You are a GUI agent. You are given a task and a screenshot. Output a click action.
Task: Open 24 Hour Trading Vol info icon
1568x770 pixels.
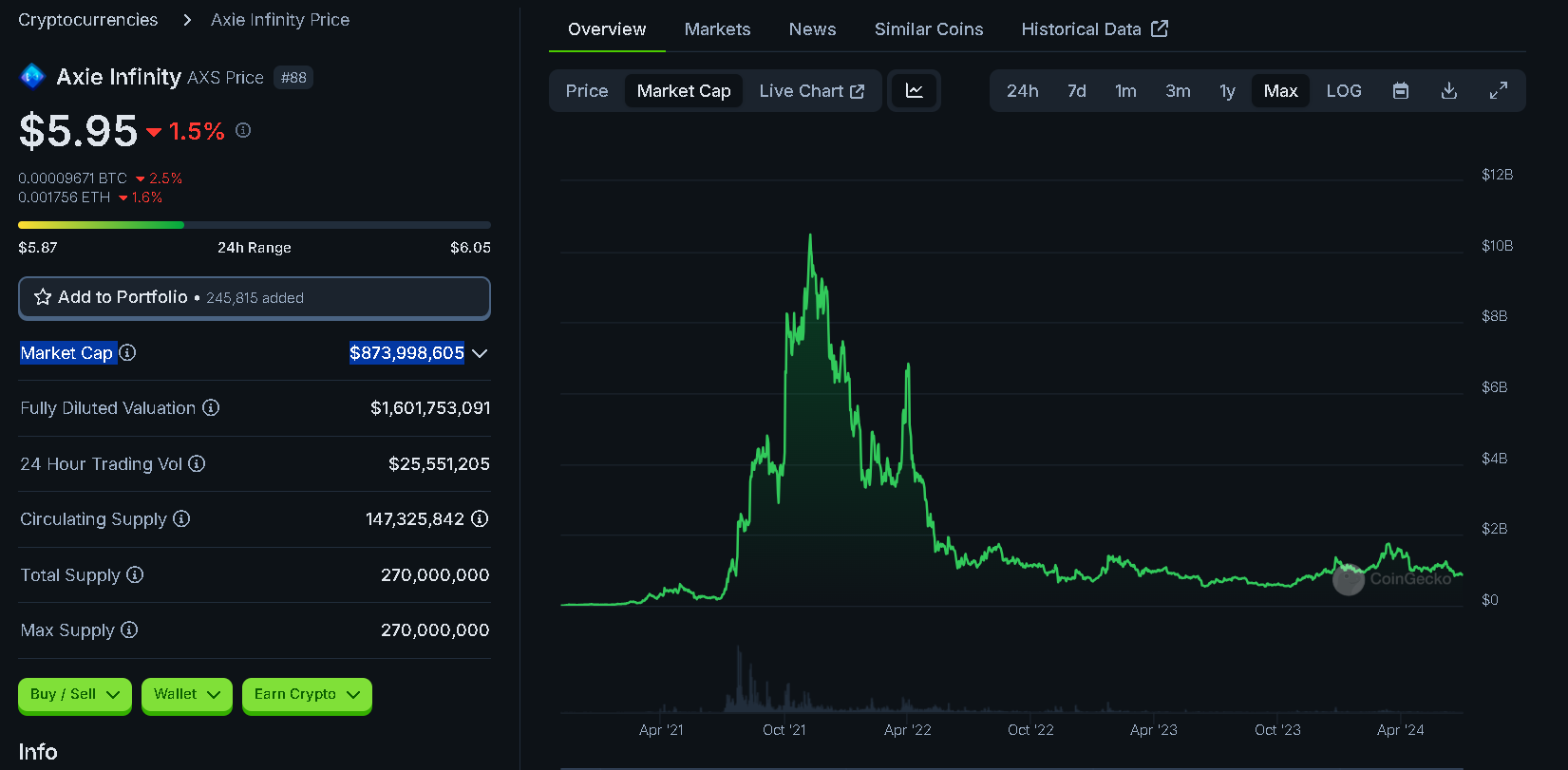pos(197,463)
